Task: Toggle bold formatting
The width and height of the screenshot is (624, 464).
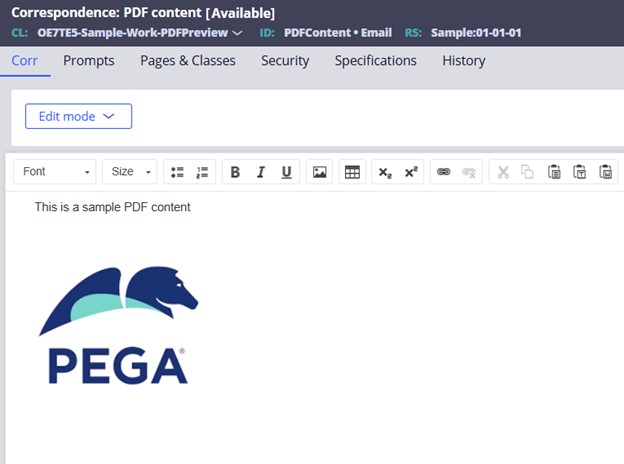Action: click(235, 172)
